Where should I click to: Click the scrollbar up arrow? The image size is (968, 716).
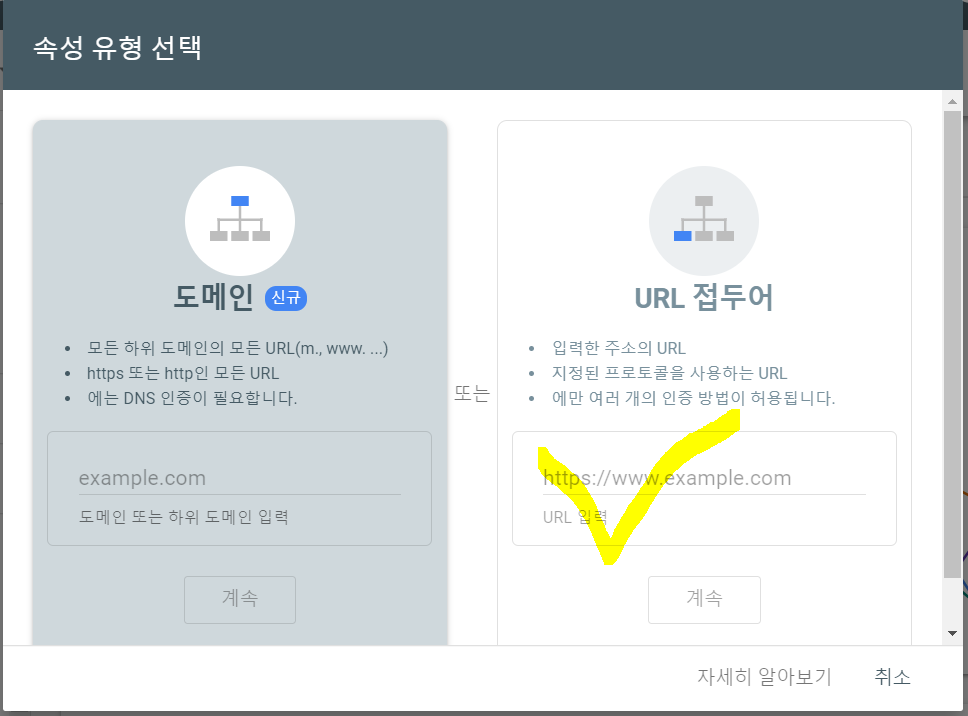click(x=952, y=101)
